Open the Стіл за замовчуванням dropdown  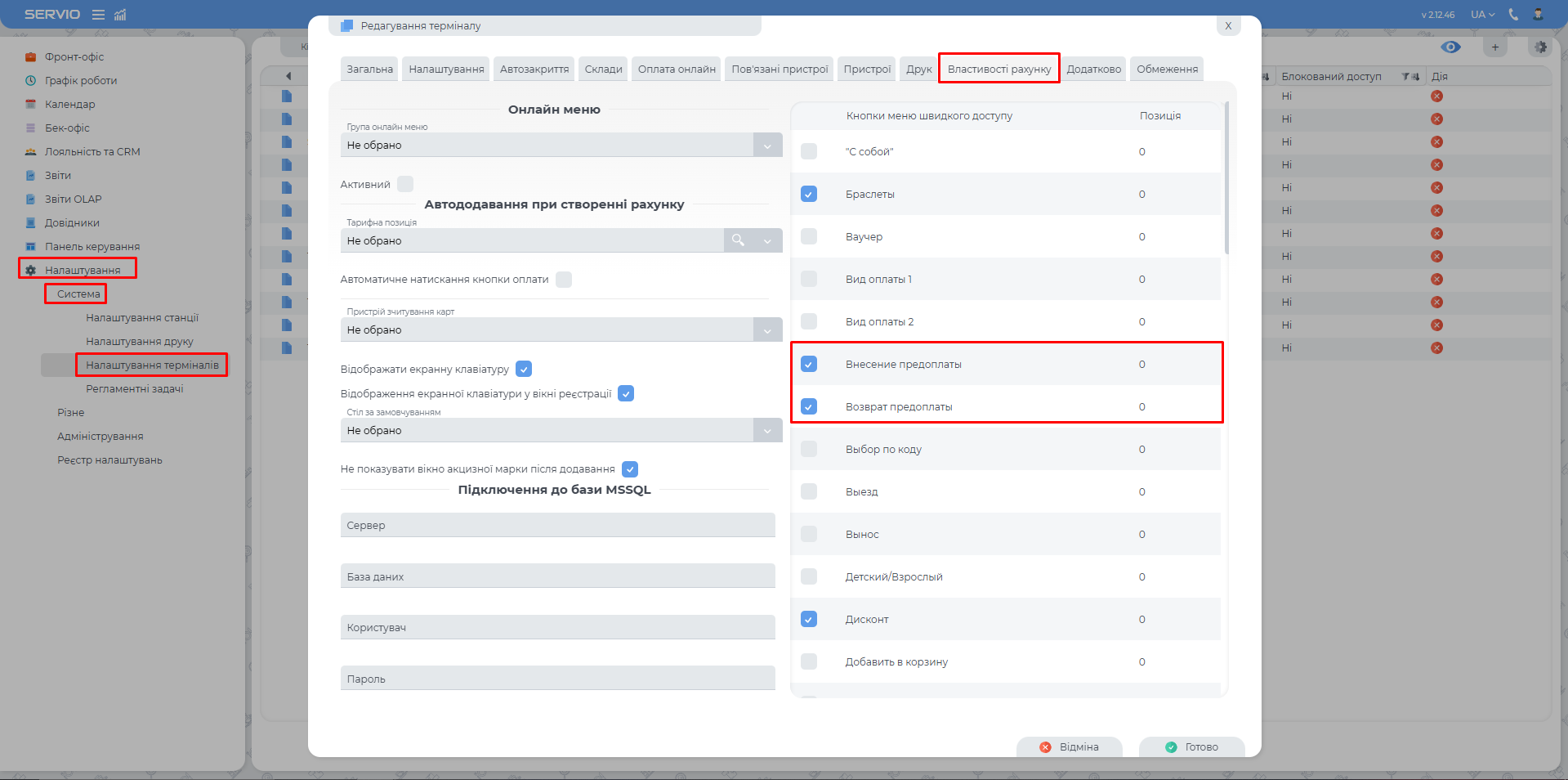coord(767,431)
